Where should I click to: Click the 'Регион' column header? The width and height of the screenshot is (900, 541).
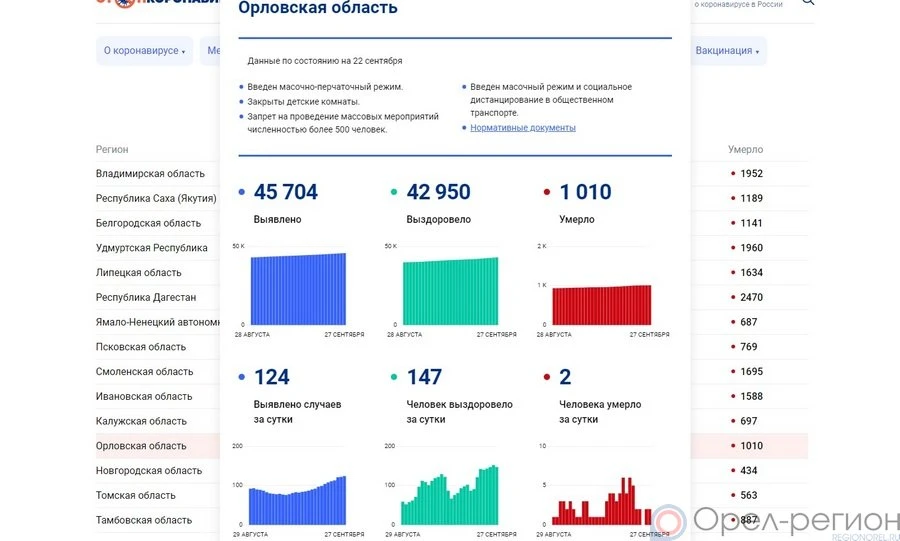[112, 150]
